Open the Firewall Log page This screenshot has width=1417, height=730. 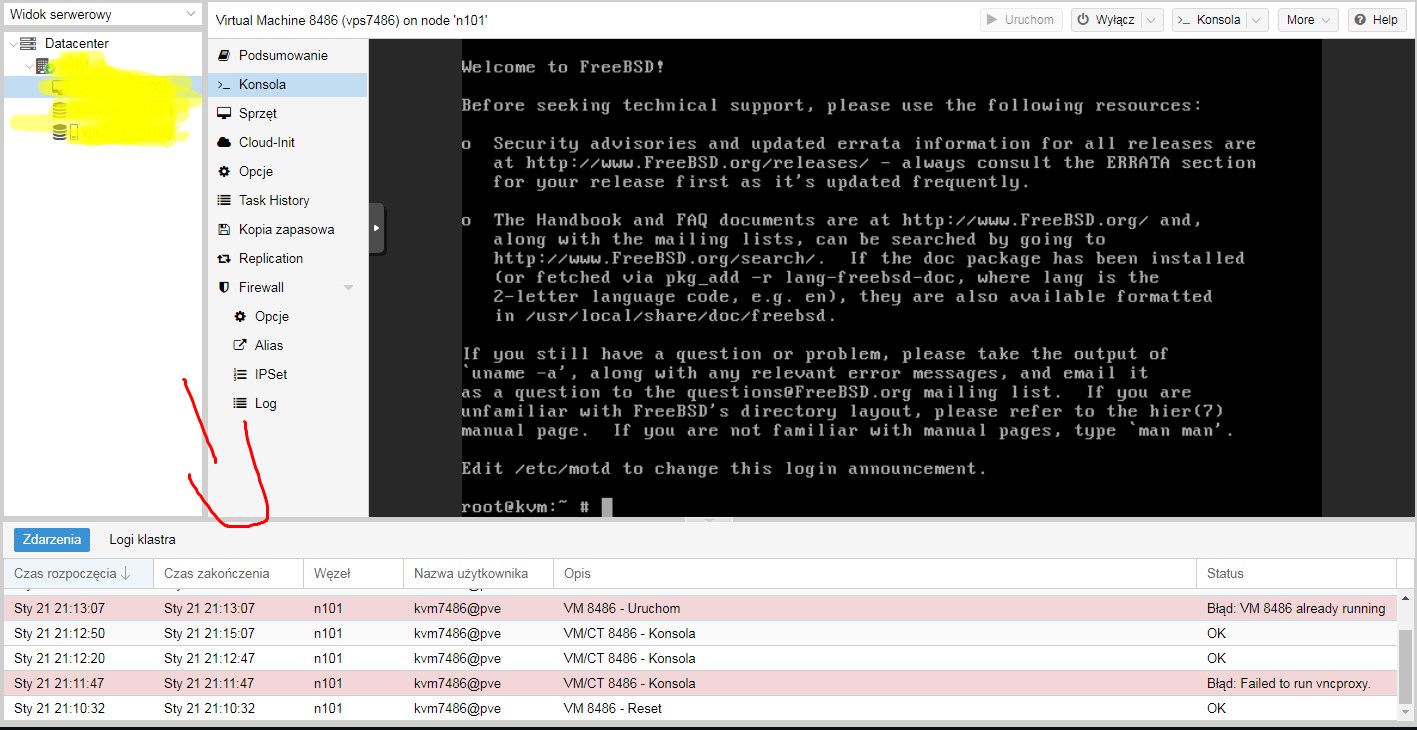pos(265,404)
